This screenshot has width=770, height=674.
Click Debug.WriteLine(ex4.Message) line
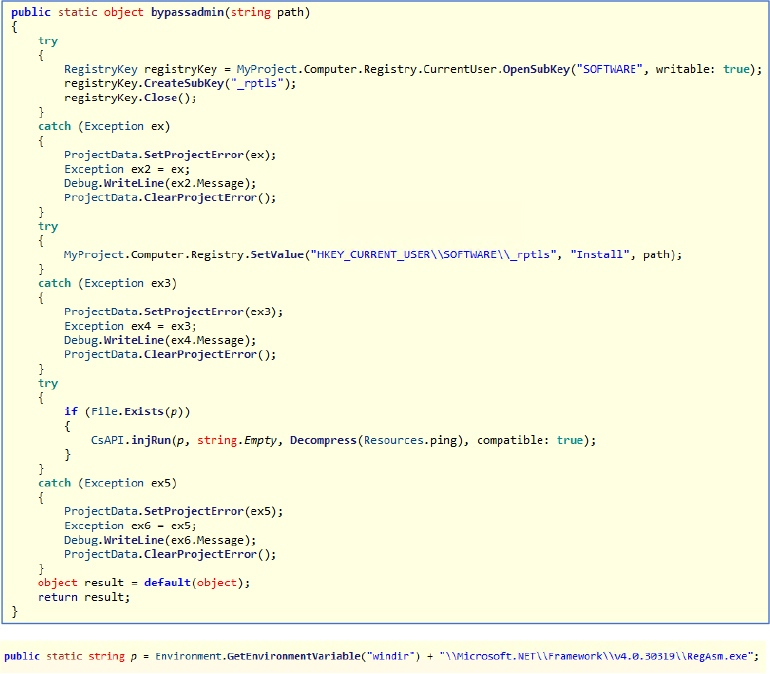(160, 341)
